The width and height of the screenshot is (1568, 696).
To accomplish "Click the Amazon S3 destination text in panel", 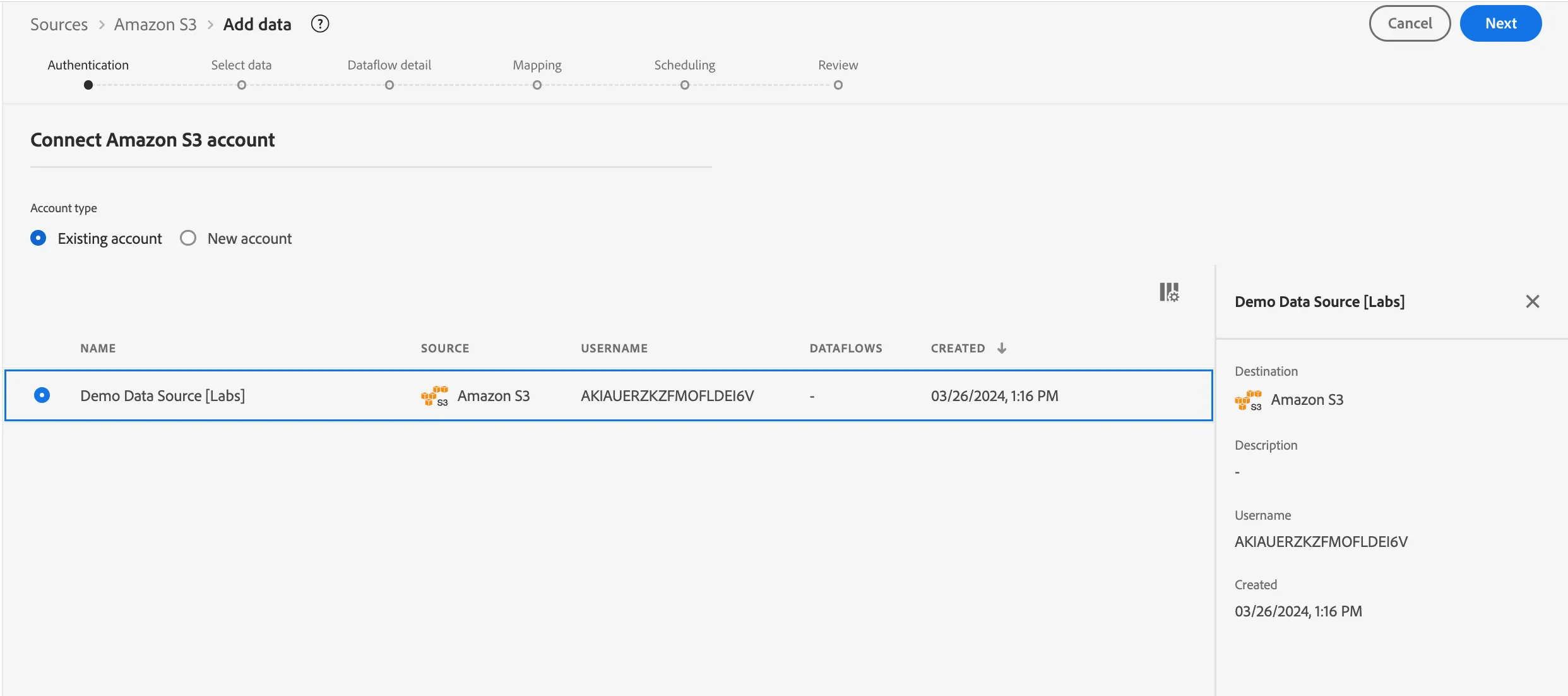I will (1307, 400).
